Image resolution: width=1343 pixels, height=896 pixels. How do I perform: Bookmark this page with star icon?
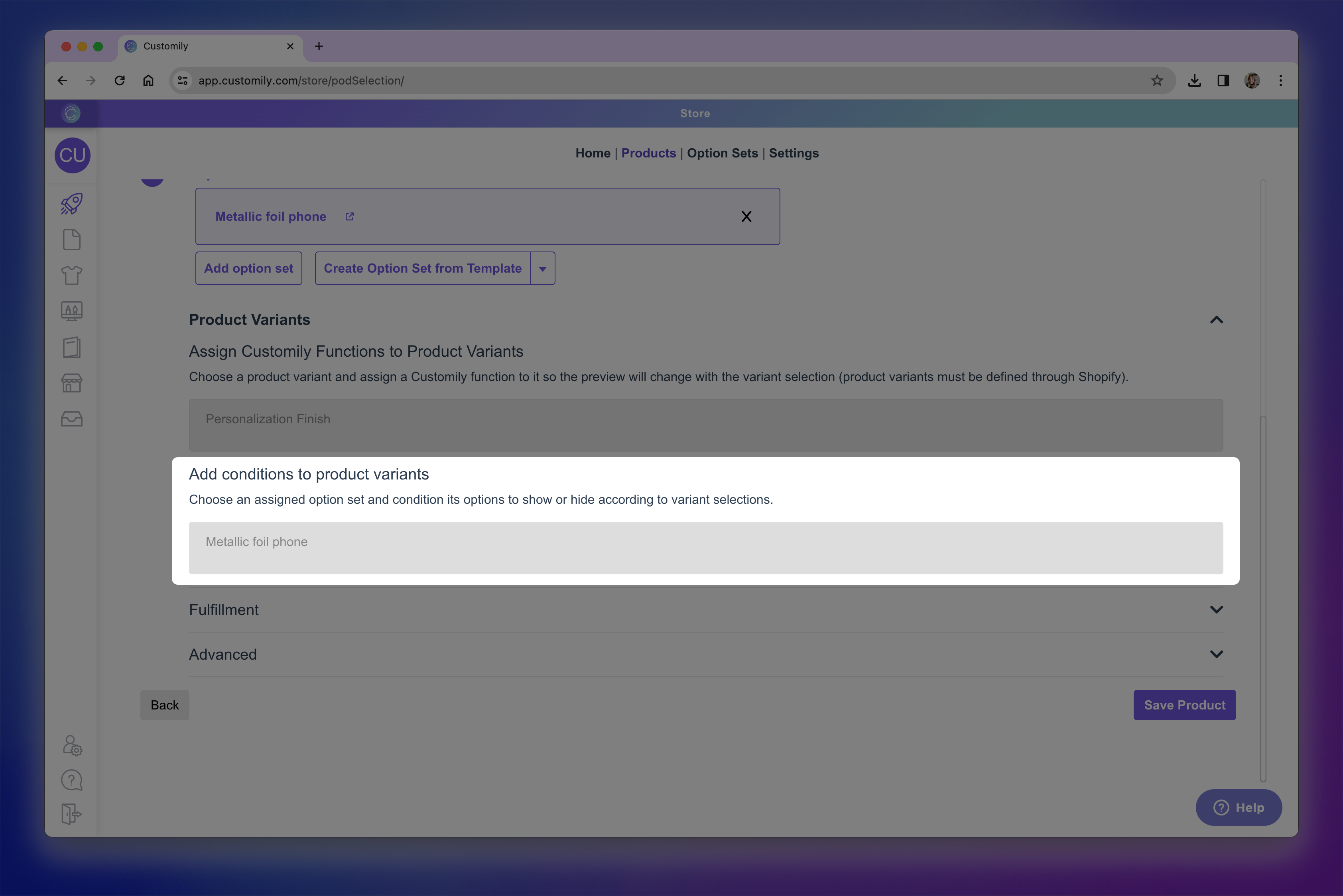1157,81
